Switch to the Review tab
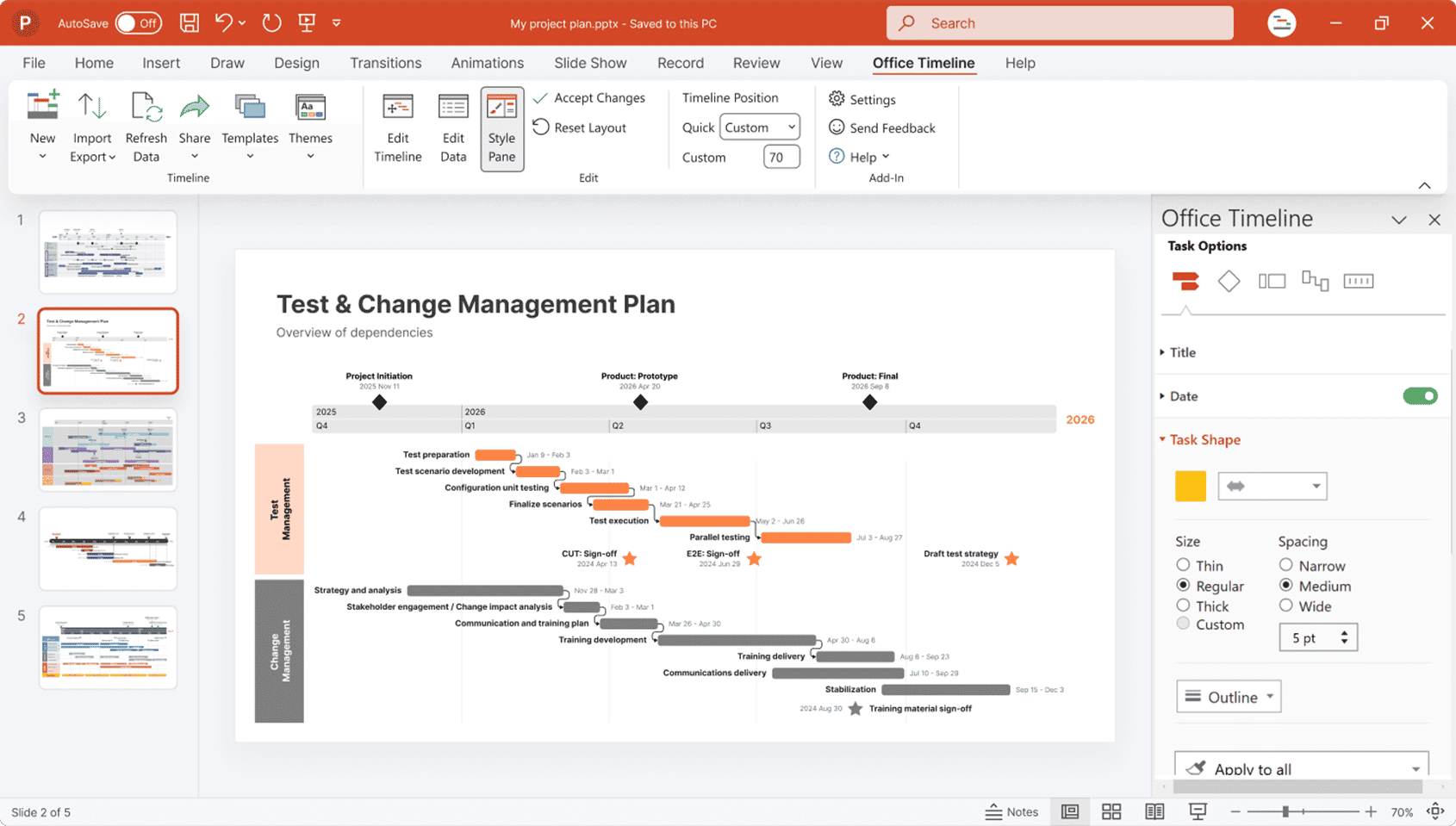The image size is (1456, 826). point(756,63)
